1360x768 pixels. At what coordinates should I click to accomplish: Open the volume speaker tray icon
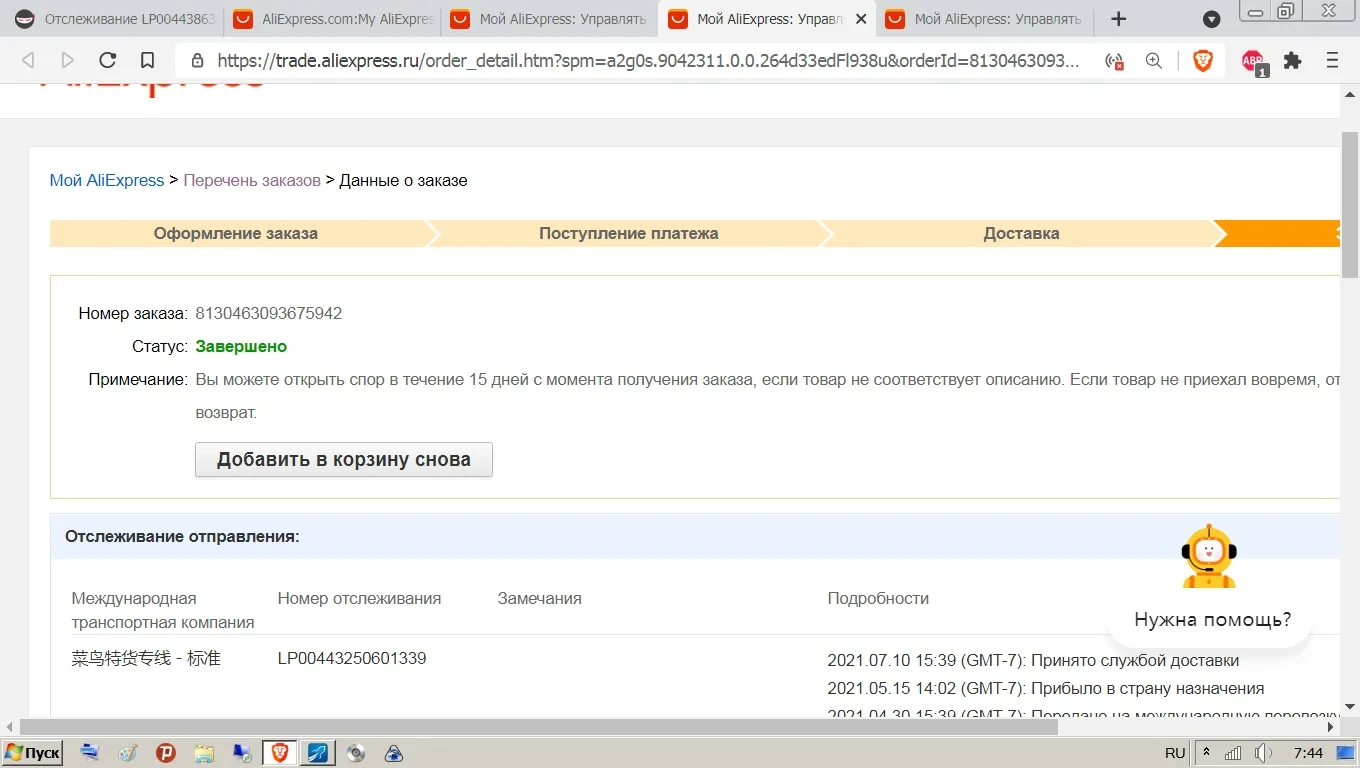pos(1264,753)
